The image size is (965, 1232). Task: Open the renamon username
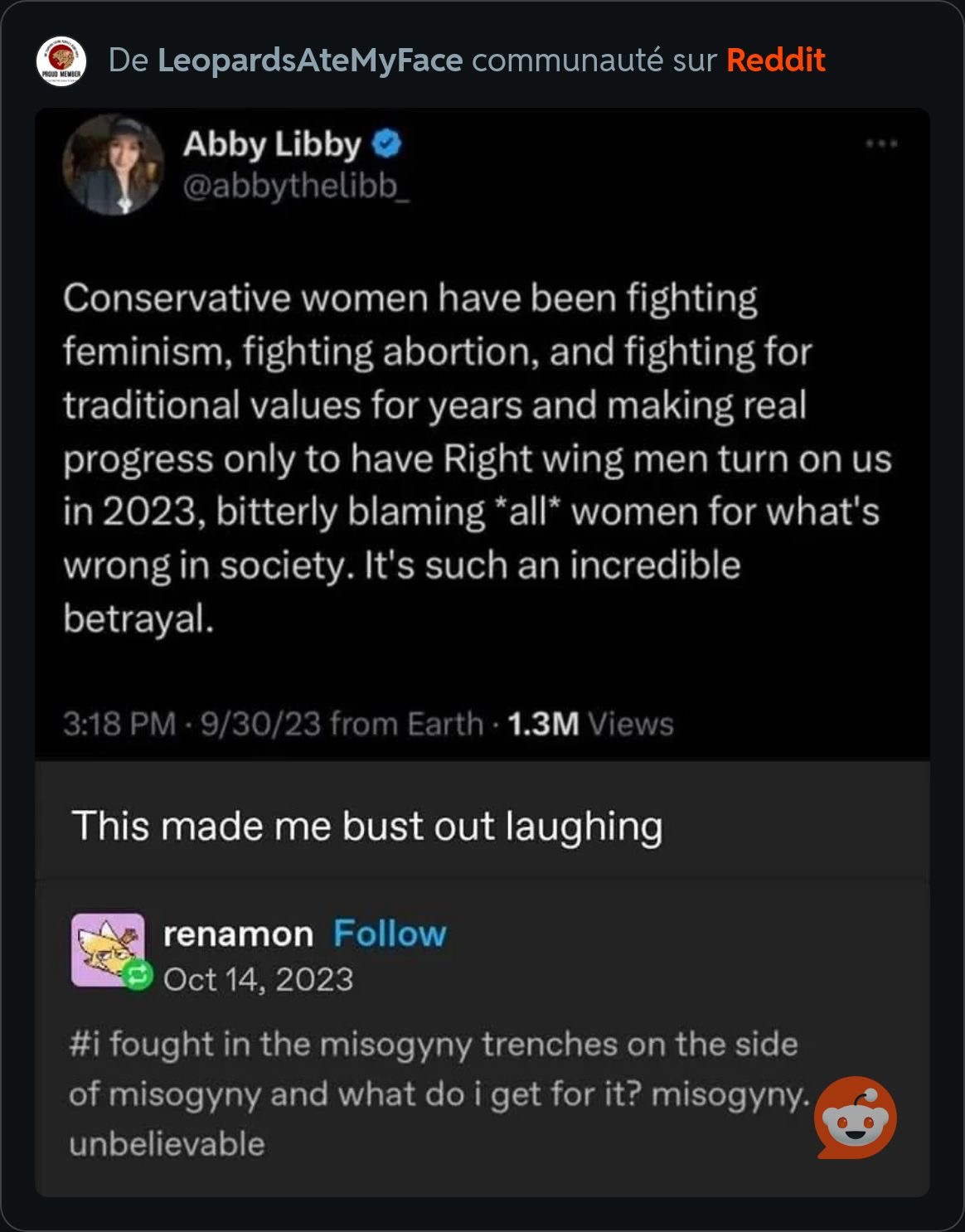coord(238,934)
